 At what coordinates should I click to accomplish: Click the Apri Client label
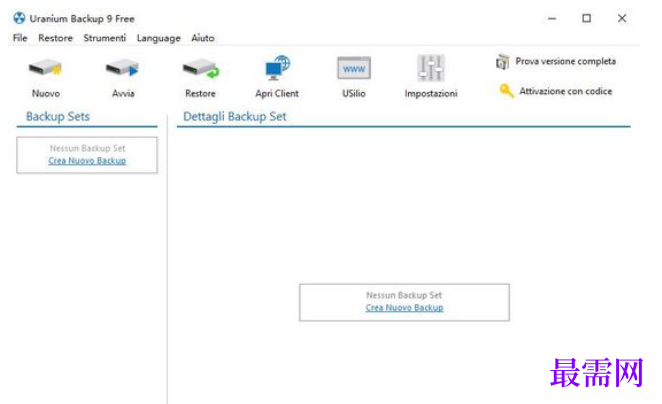click(277, 94)
